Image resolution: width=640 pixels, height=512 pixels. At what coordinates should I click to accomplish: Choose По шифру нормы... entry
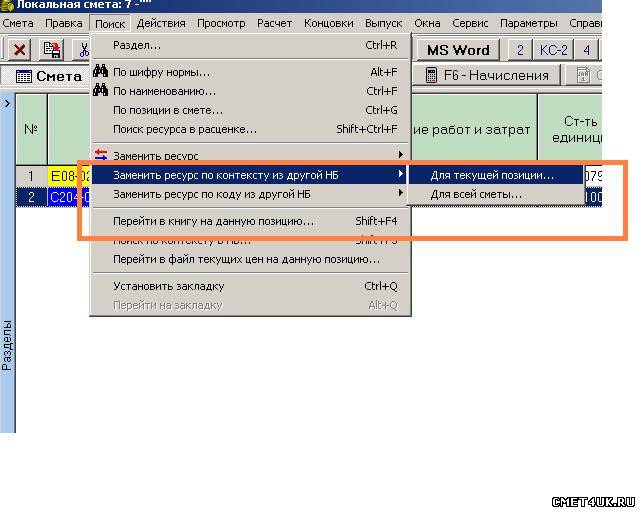[250, 72]
